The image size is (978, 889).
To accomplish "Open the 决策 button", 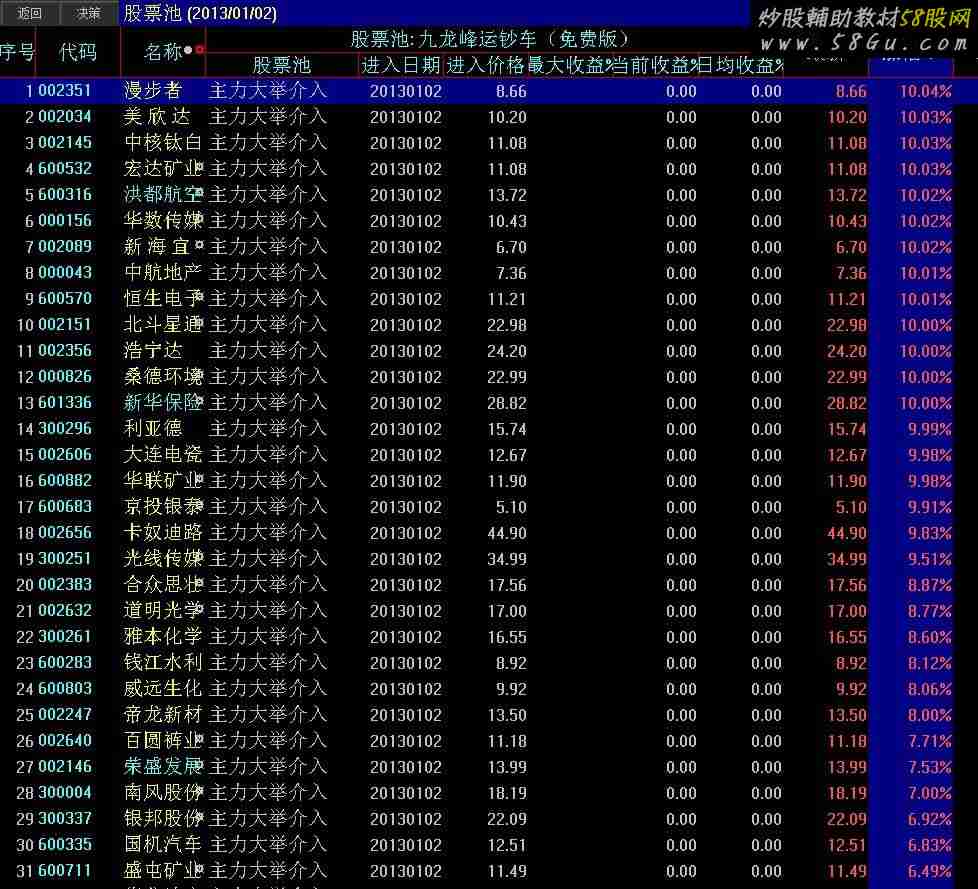I will (89, 13).
